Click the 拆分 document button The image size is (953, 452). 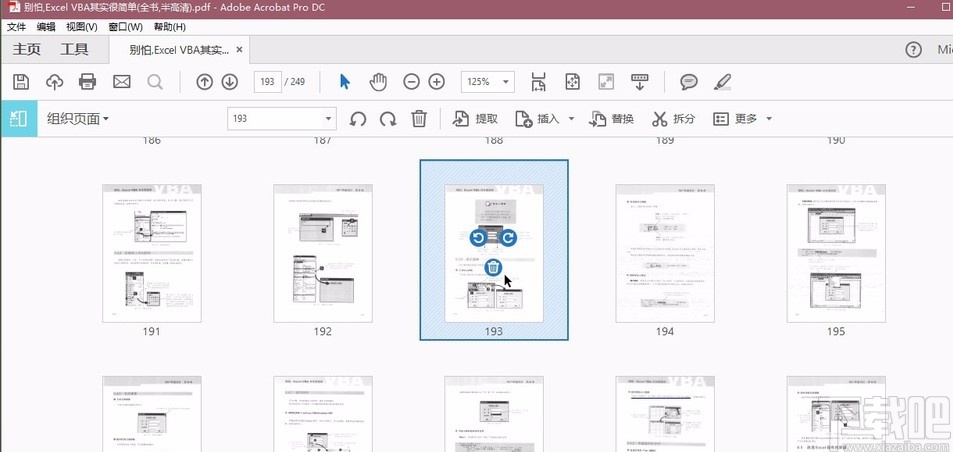673,118
